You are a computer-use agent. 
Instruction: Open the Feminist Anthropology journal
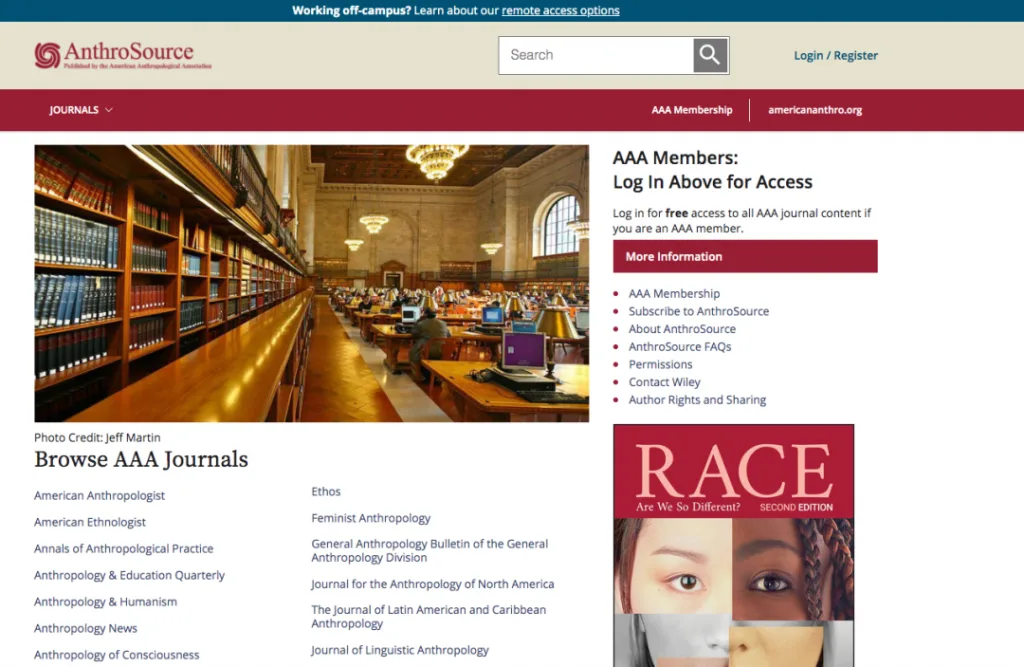tap(371, 518)
